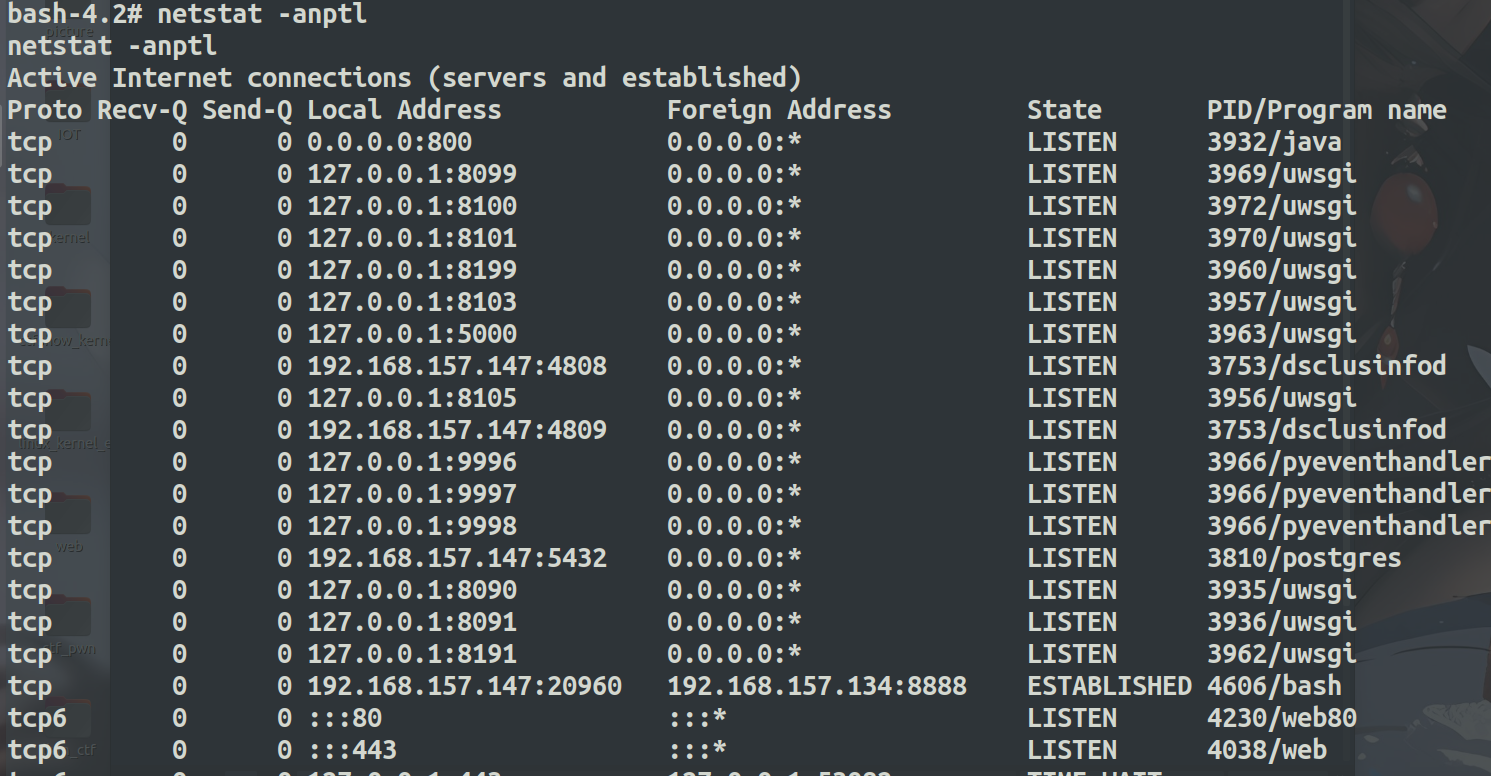Select the kernel folder icon
This screenshot has height=776, width=1491.
click(x=69, y=205)
